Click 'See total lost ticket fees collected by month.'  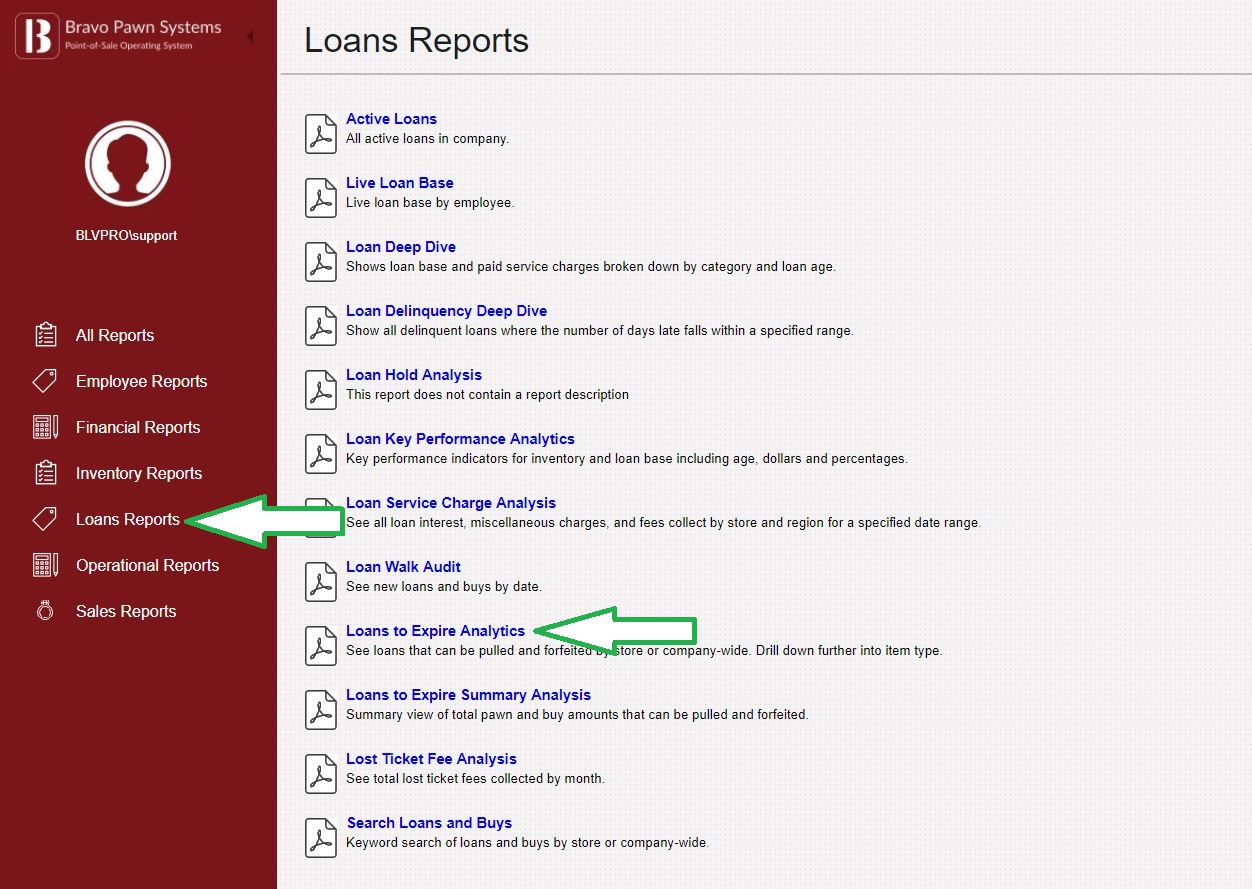coord(475,779)
